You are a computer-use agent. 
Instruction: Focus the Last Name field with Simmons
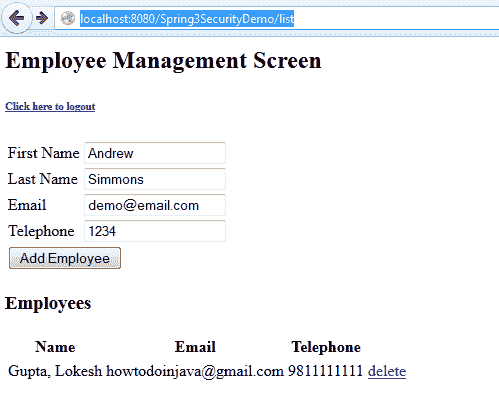(155, 179)
